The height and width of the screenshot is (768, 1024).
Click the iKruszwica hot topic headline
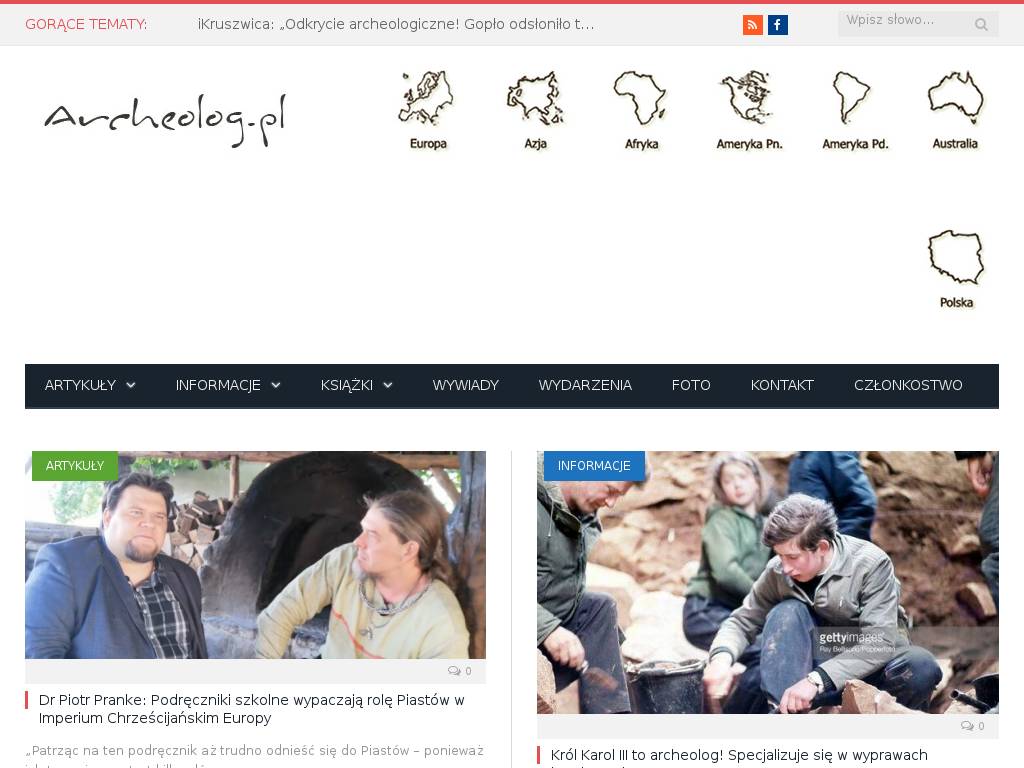click(396, 24)
